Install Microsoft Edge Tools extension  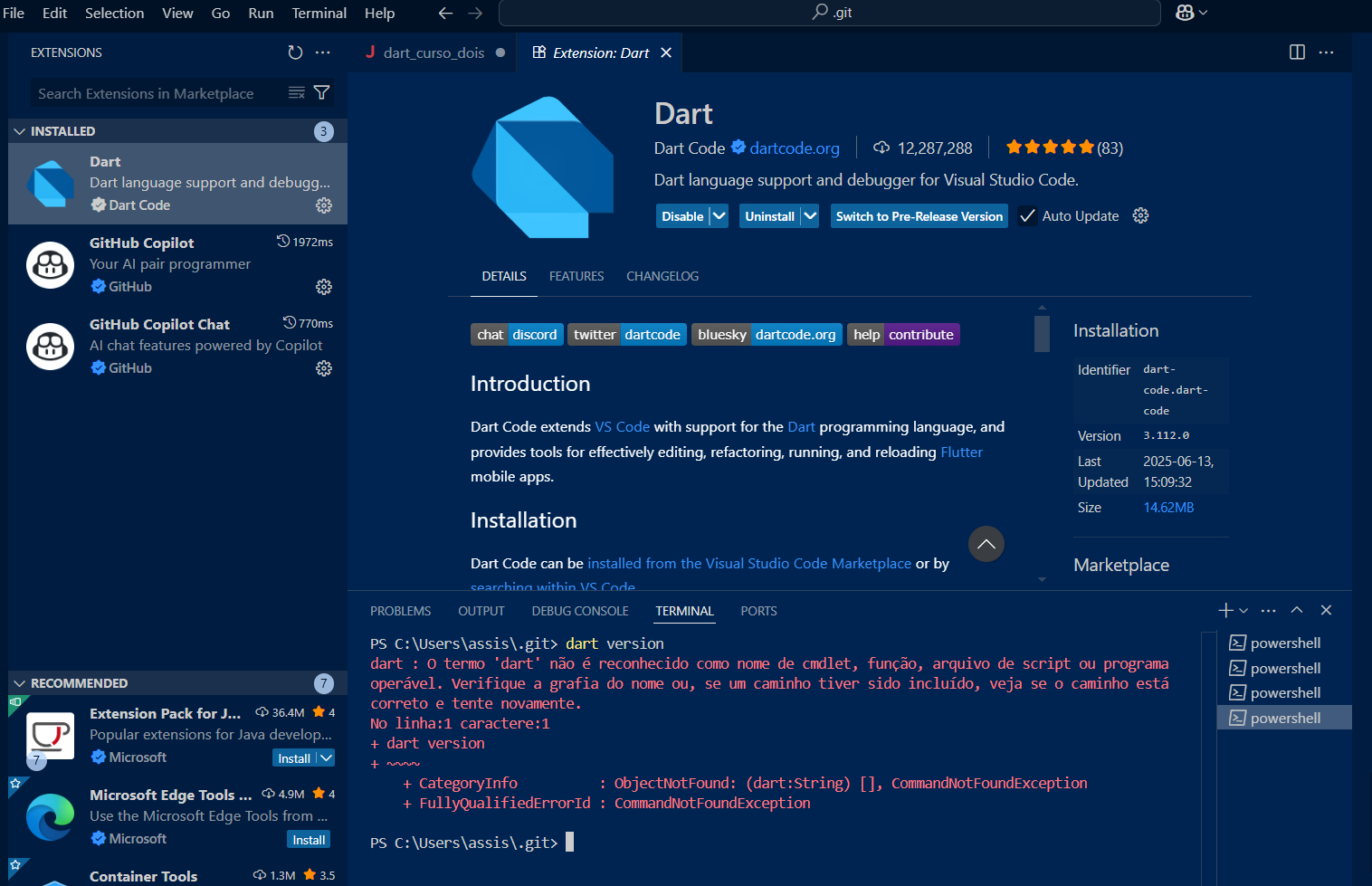309,840
